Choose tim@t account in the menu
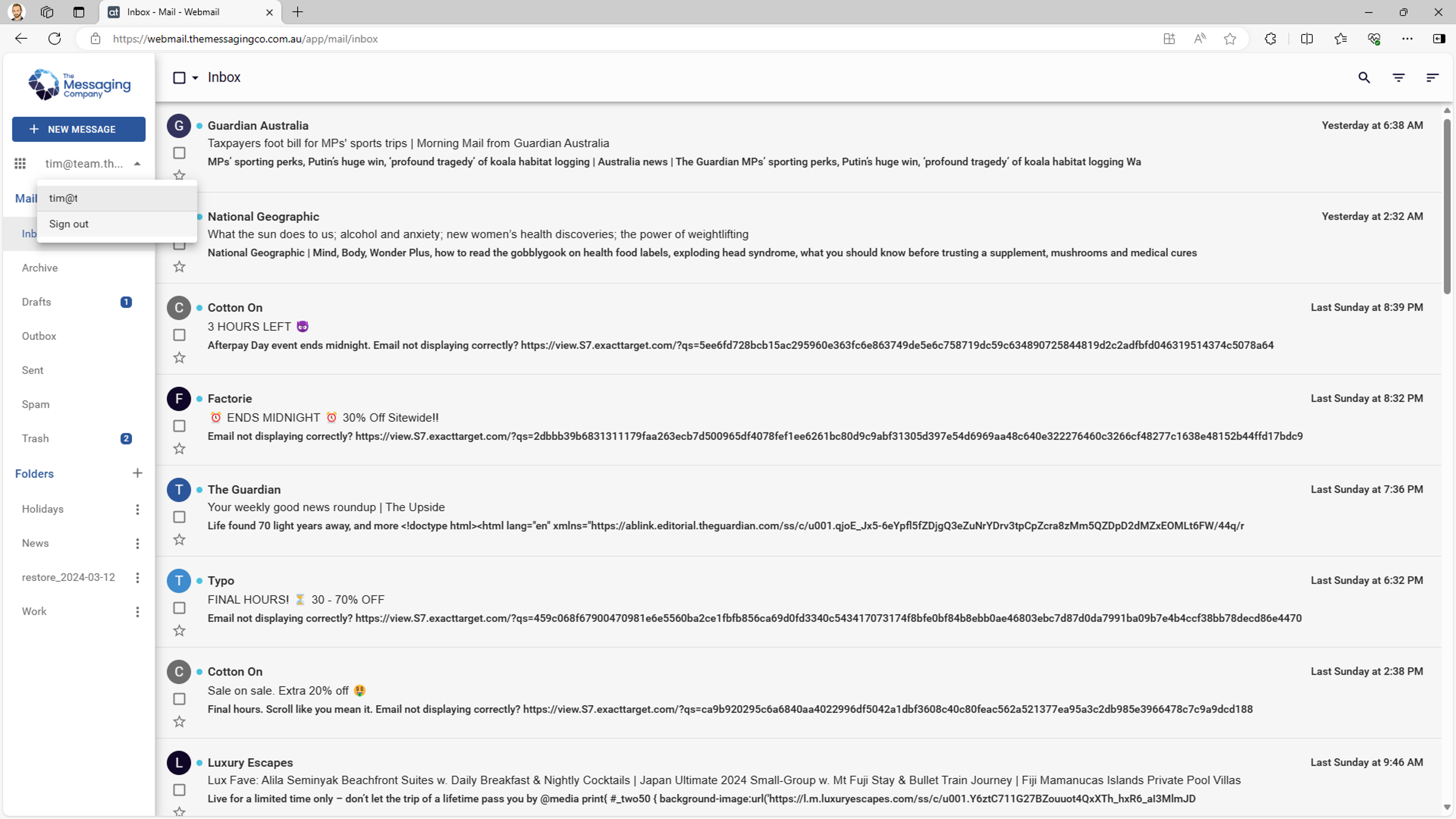Screen dimensions: 1456x819 (117, 199)
